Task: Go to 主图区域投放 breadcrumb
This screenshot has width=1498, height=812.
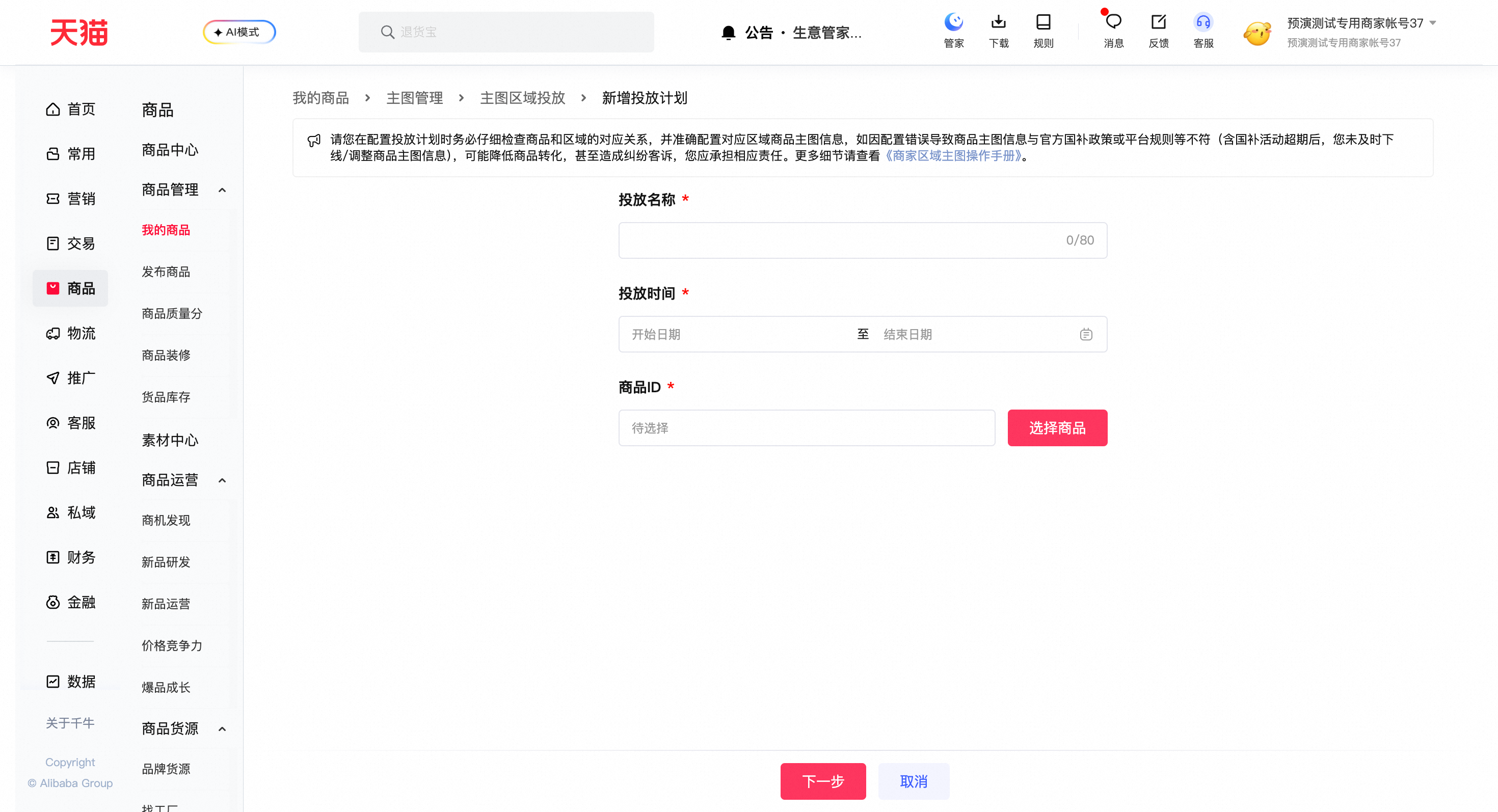Action: coord(523,98)
